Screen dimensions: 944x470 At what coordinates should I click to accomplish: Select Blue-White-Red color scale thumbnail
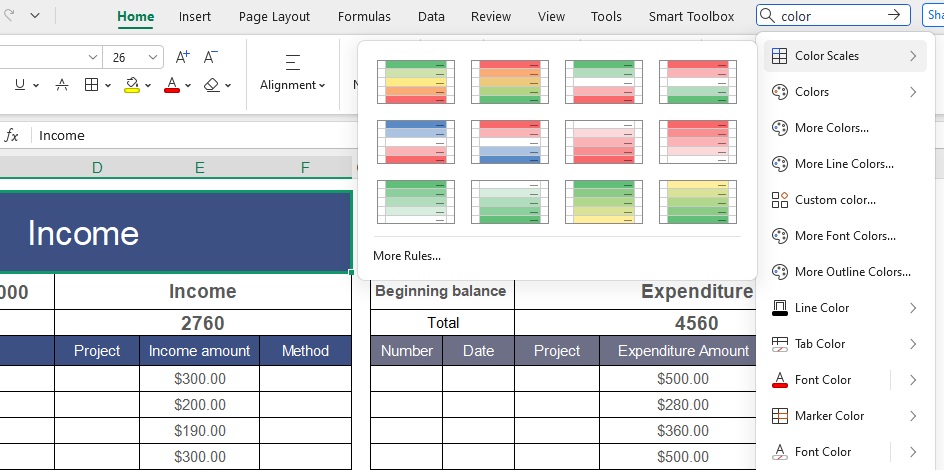click(x=416, y=142)
